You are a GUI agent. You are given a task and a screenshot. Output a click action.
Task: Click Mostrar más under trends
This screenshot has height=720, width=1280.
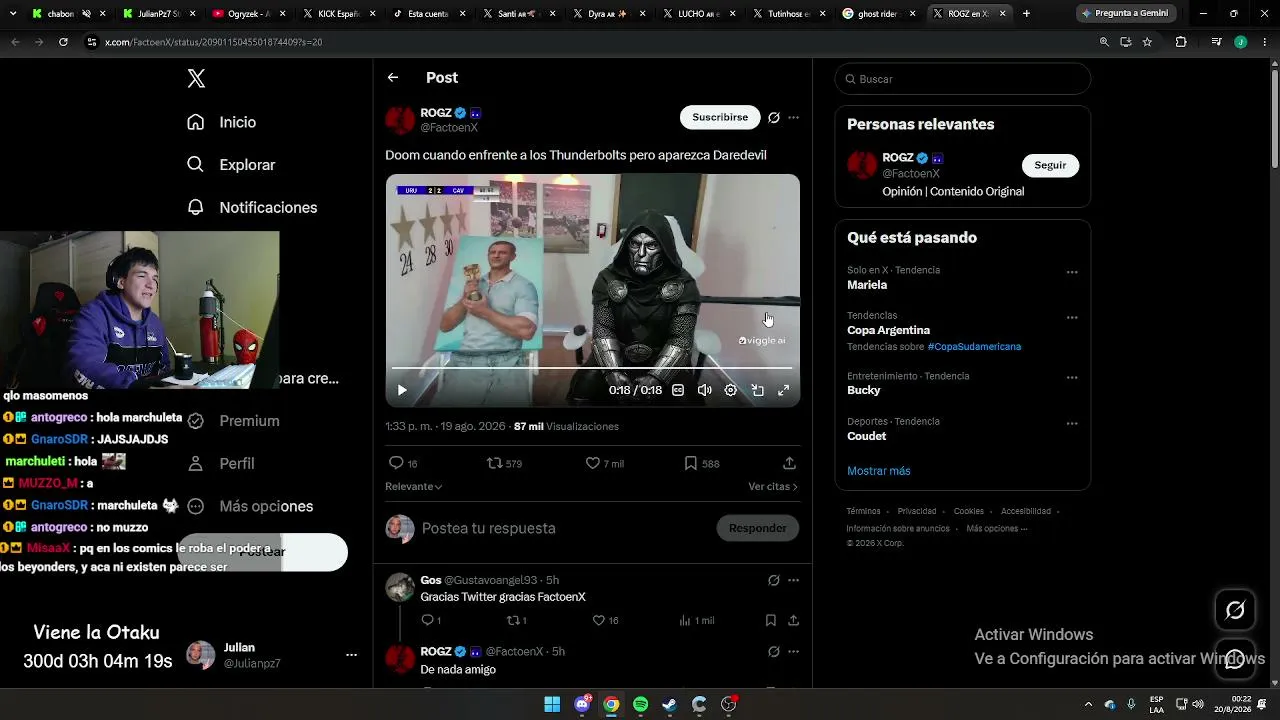tap(879, 471)
